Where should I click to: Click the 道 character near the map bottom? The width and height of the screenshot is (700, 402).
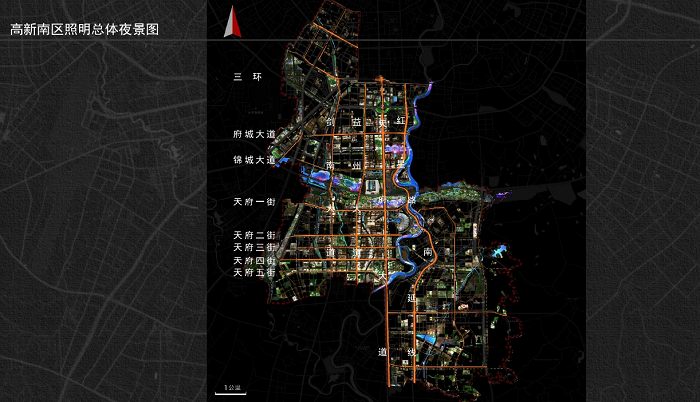click(382, 352)
